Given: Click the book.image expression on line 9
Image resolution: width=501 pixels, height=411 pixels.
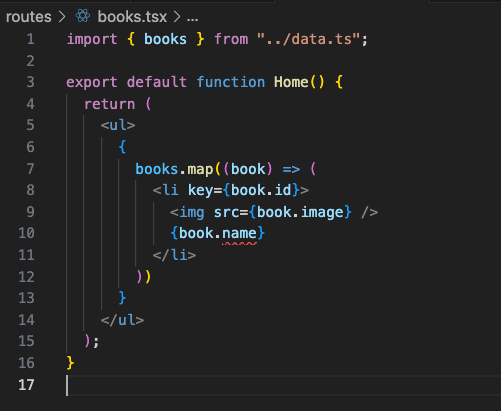Looking at the screenshot, I should (300, 213).
